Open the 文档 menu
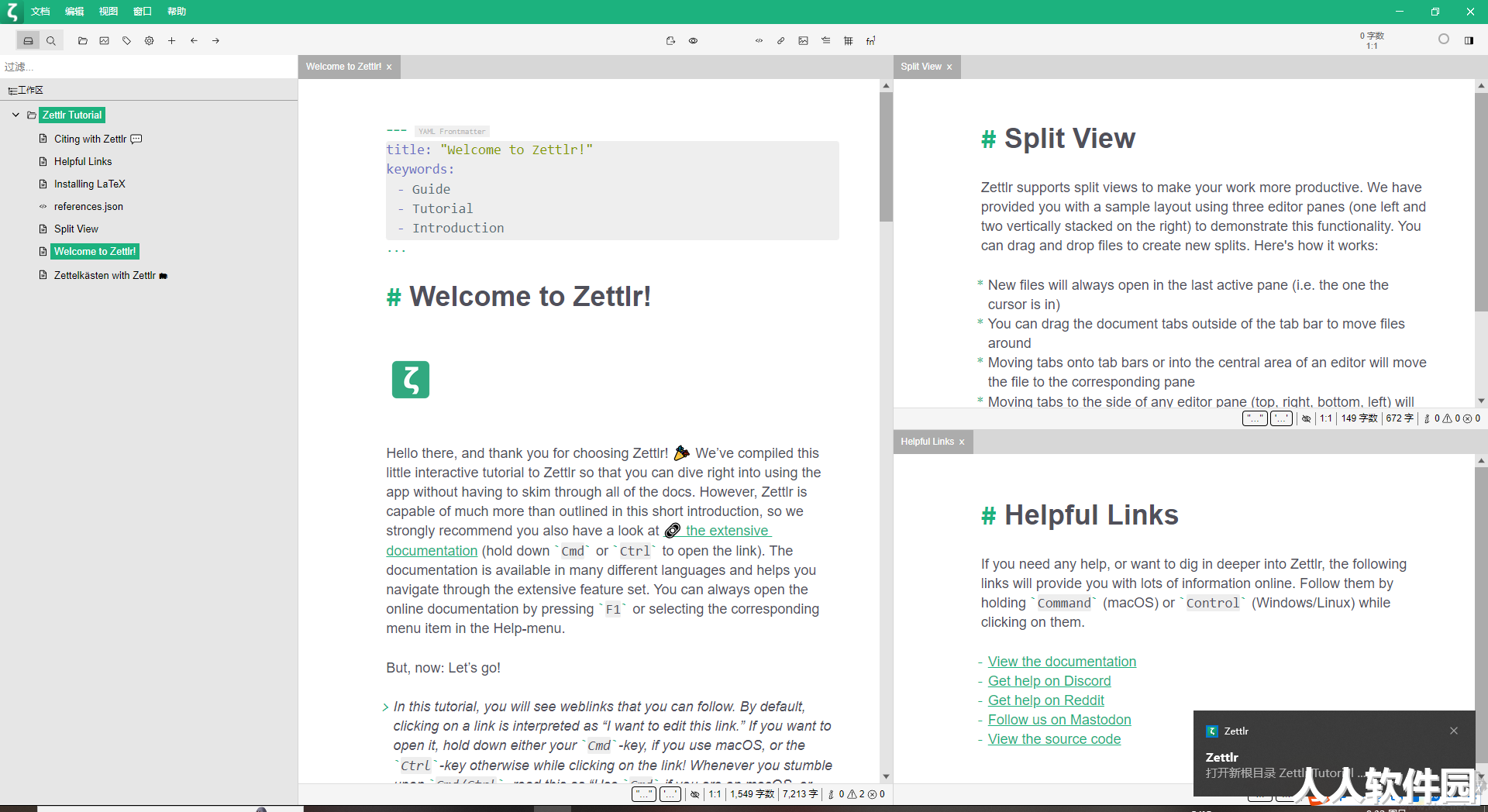This screenshot has width=1488, height=812. [x=40, y=12]
